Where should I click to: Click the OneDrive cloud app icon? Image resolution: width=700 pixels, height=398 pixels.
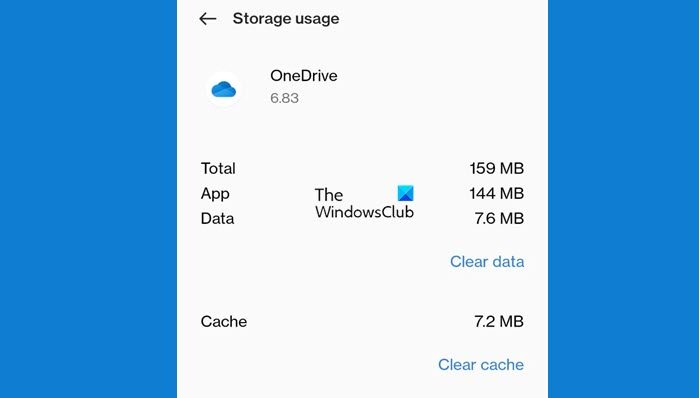pos(224,89)
